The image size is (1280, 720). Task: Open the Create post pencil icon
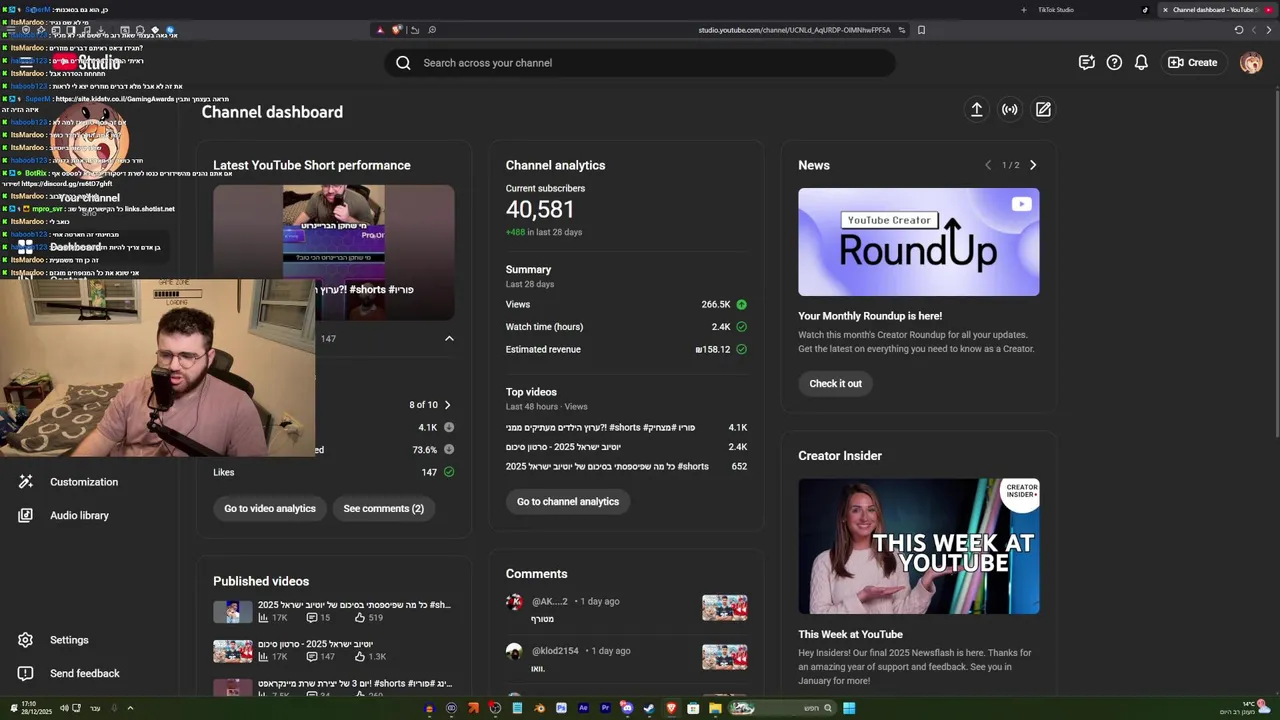[1043, 110]
